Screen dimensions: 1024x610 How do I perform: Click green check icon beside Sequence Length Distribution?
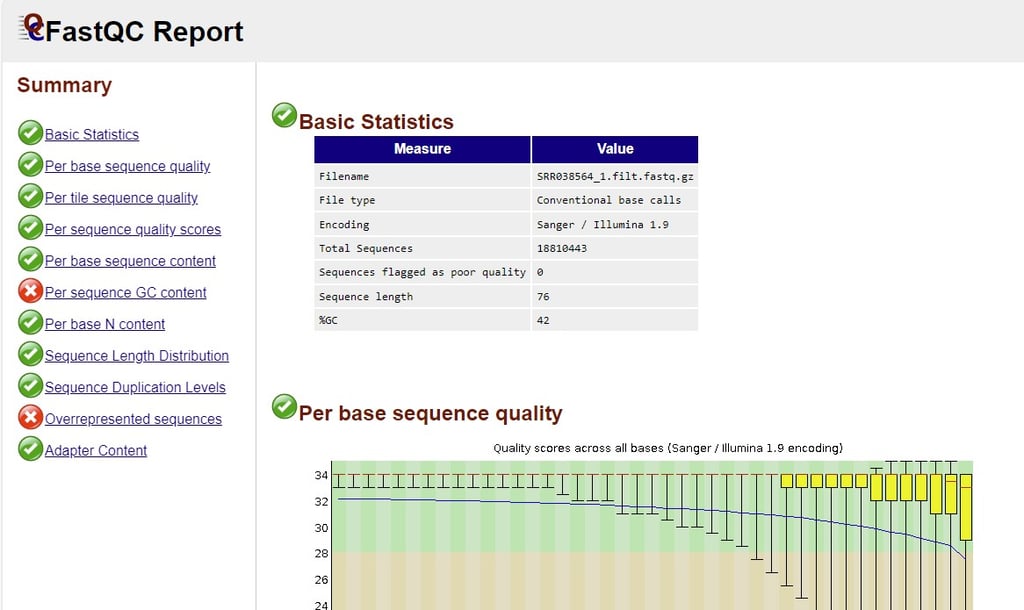30,354
